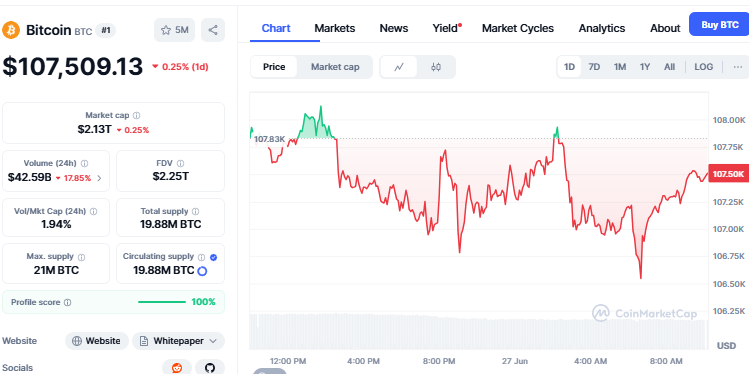Expand the Whitepaper dropdown
The image size is (749, 374).
178,341
